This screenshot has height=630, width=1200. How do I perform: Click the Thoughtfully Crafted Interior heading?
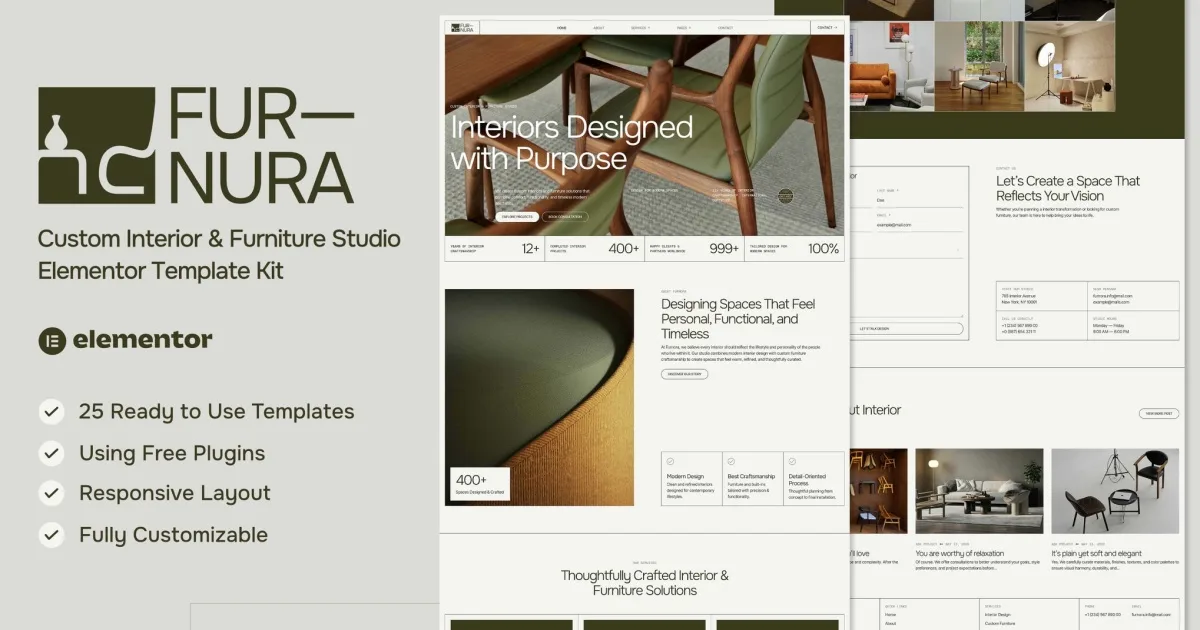[x=645, y=583]
